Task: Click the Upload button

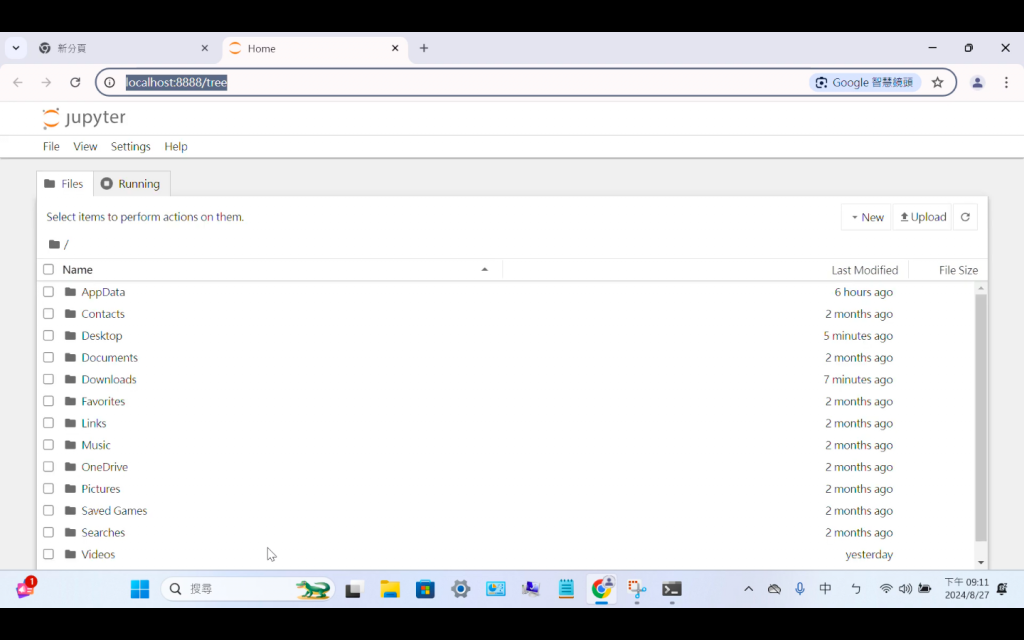Action: [x=923, y=217]
